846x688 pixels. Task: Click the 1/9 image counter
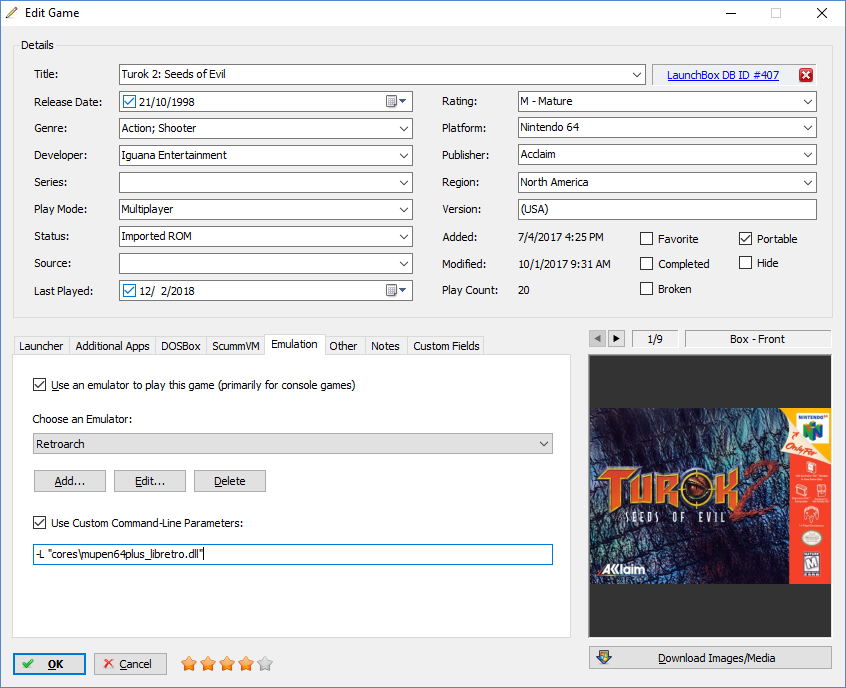click(x=654, y=339)
